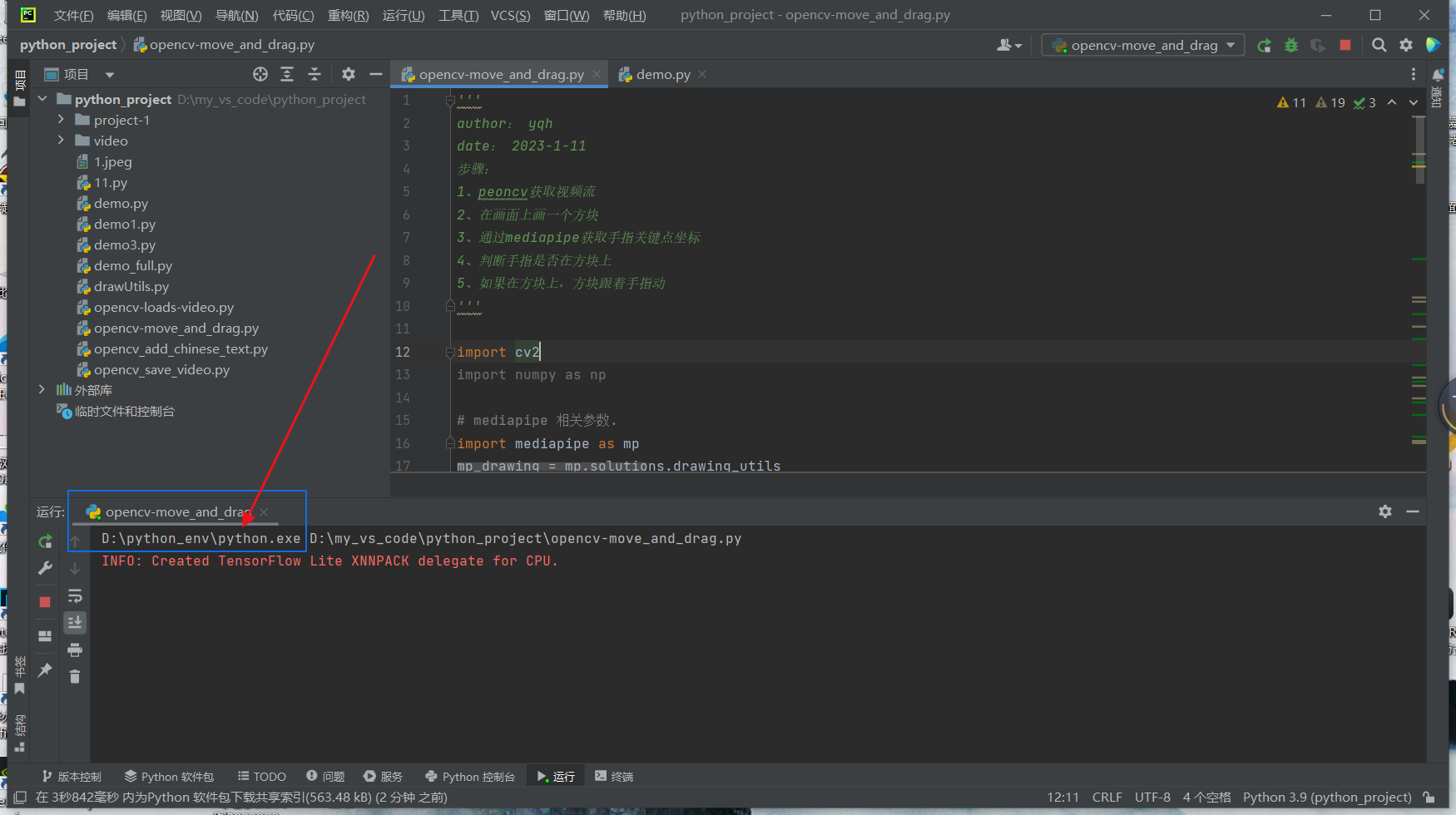Open Search Everywhere with the magnifier icon
The width and height of the screenshot is (1456, 815).
point(1379,45)
